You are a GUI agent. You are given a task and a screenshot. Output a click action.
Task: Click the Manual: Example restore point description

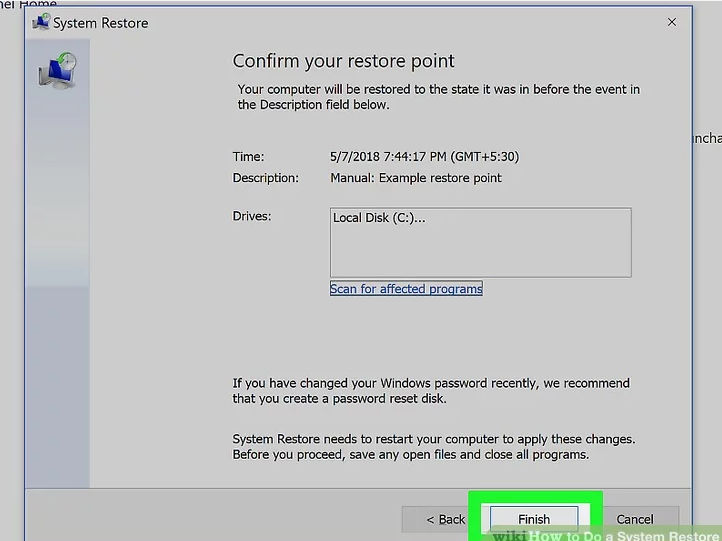click(416, 178)
